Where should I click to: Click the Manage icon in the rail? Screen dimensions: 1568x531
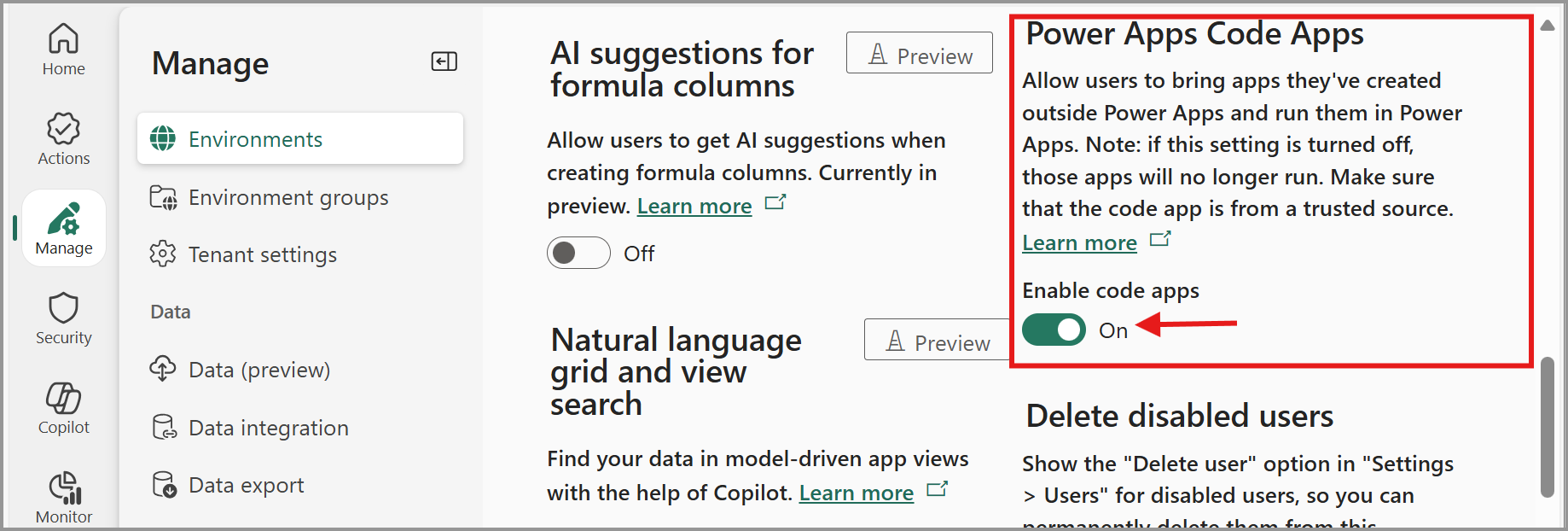[x=64, y=229]
